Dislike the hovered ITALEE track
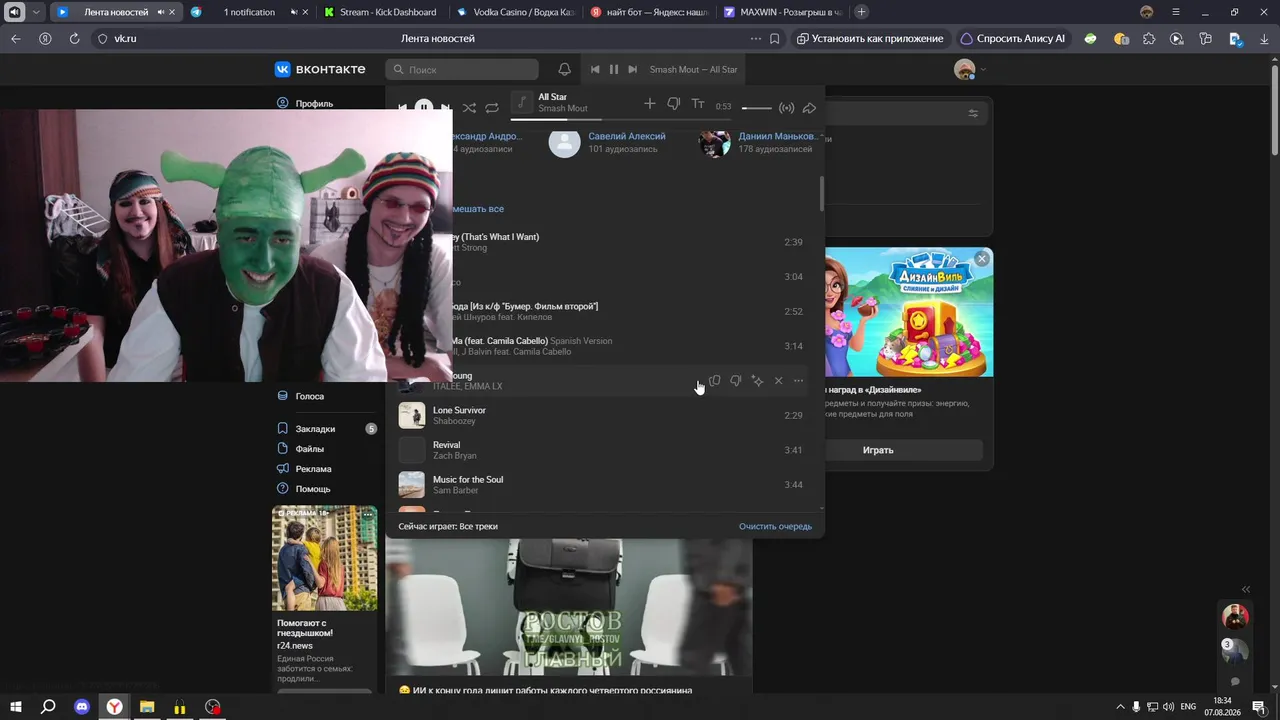This screenshot has width=1280, height=720. [735, 381]
